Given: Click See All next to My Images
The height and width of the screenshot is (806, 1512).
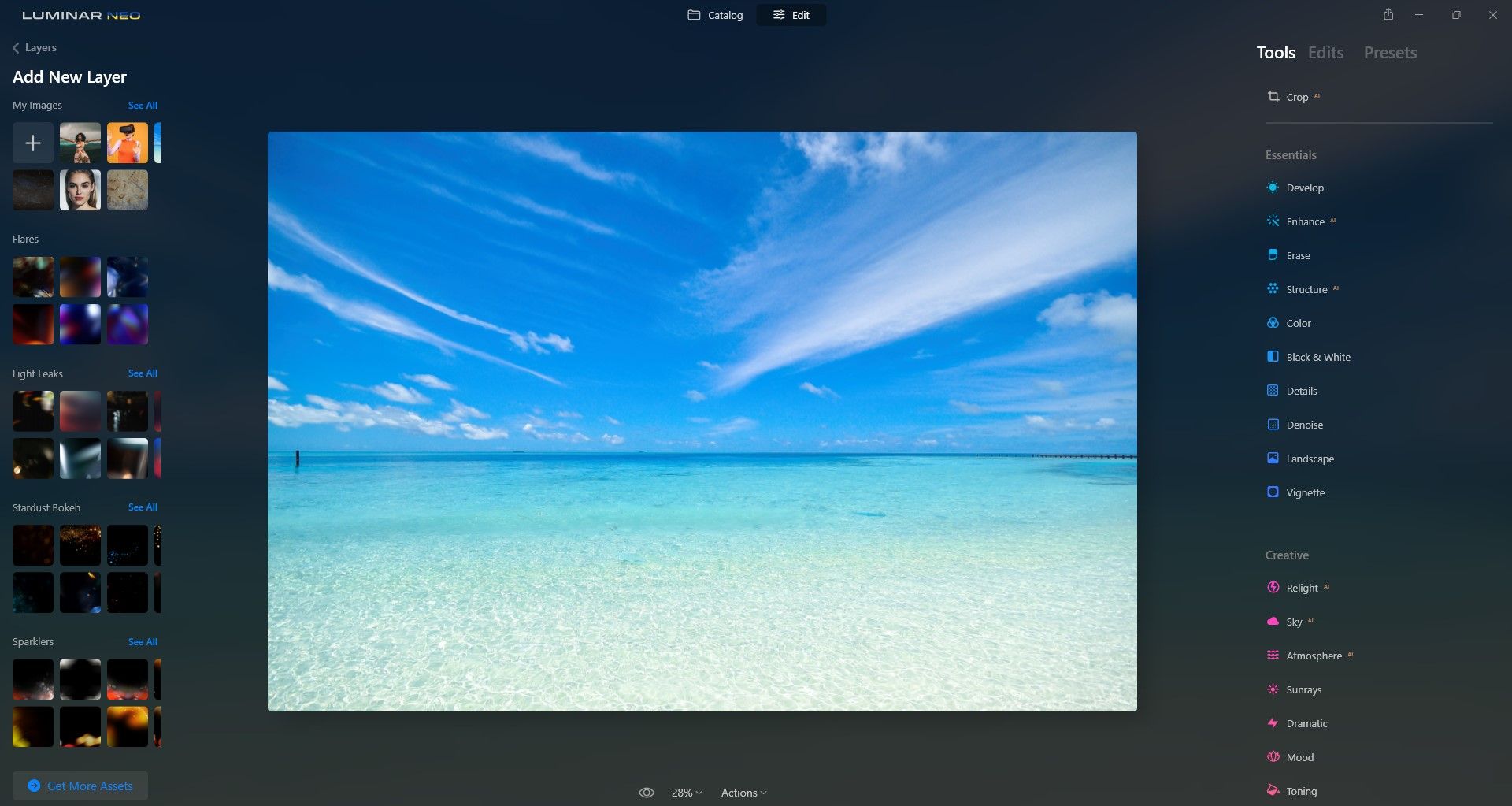Looking at the screenshot, I should [143, 106].
